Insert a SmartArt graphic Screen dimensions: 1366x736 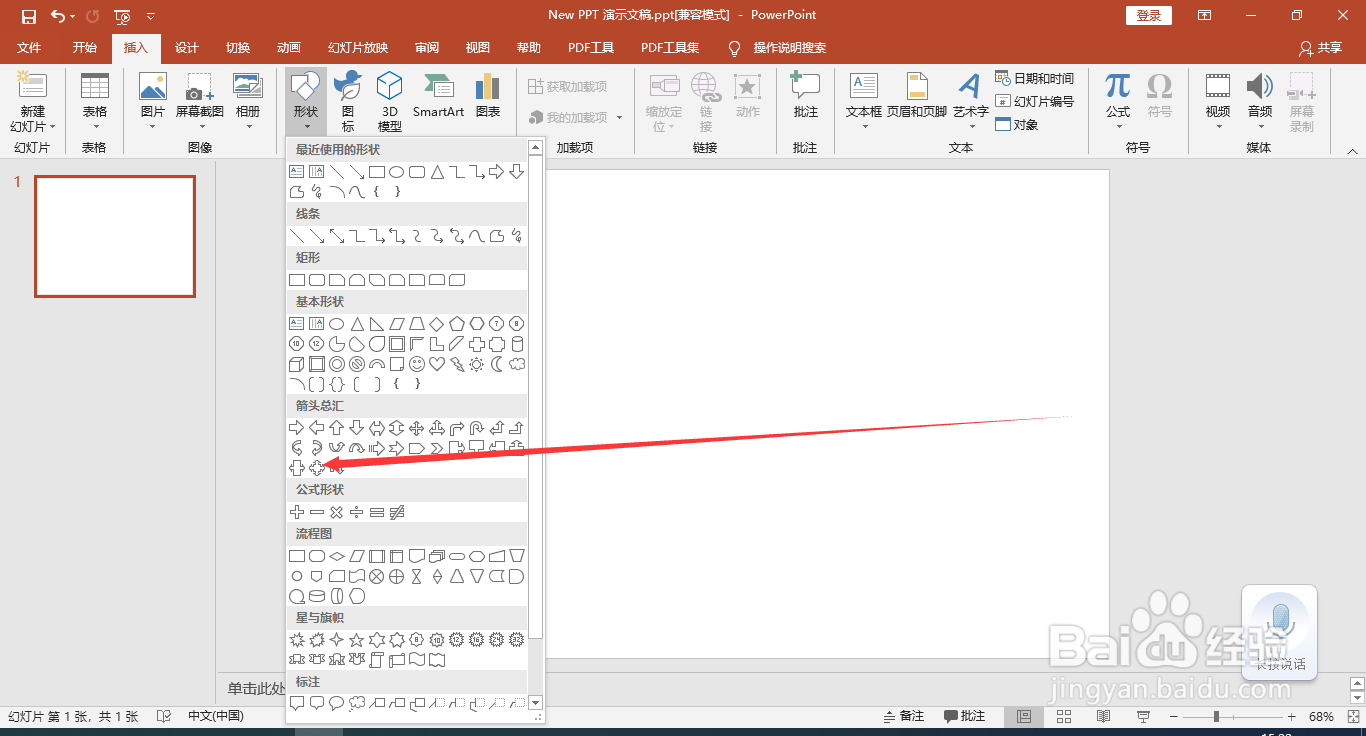point(438,98)
